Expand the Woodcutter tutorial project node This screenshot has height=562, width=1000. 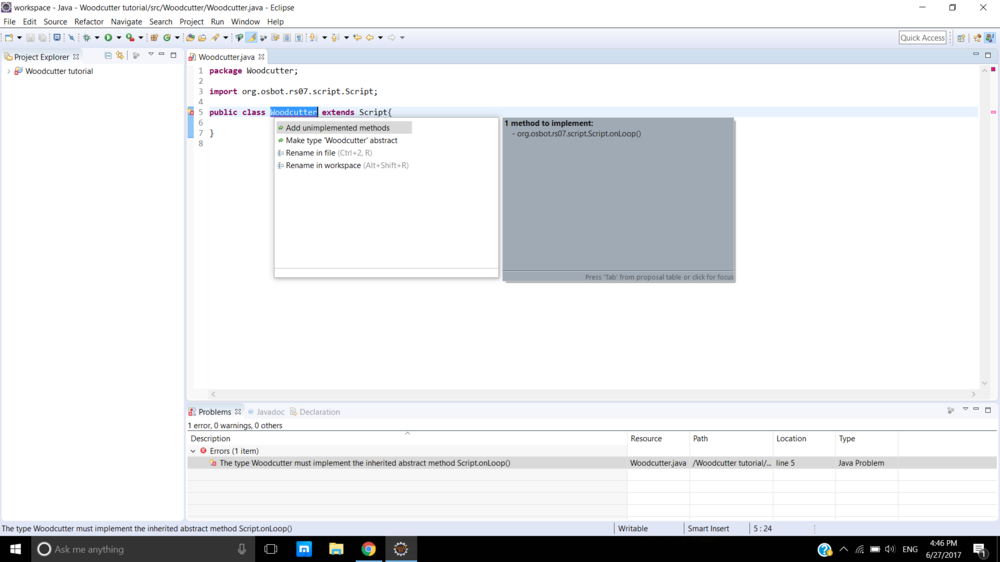(8, 71)
